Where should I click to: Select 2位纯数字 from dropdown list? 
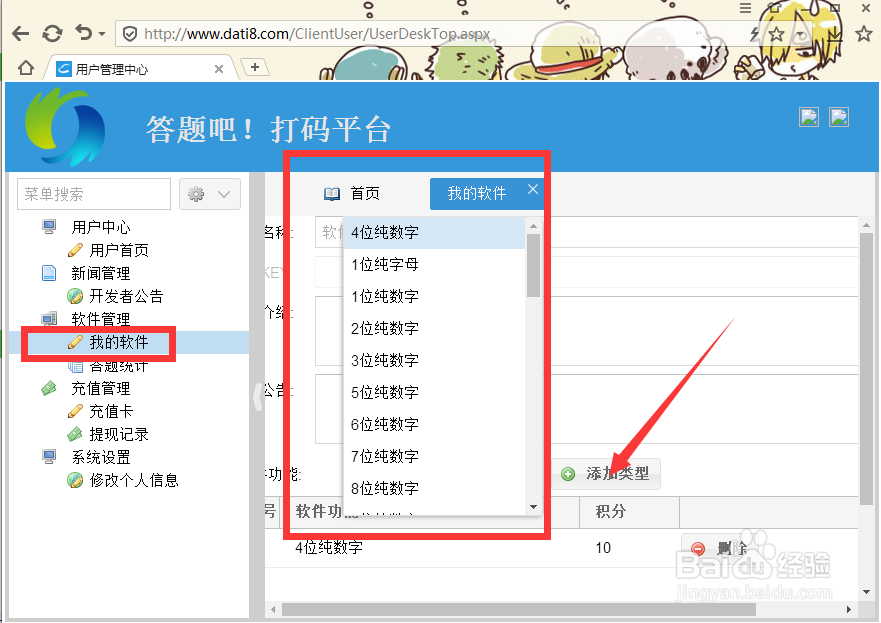[434, 329]
